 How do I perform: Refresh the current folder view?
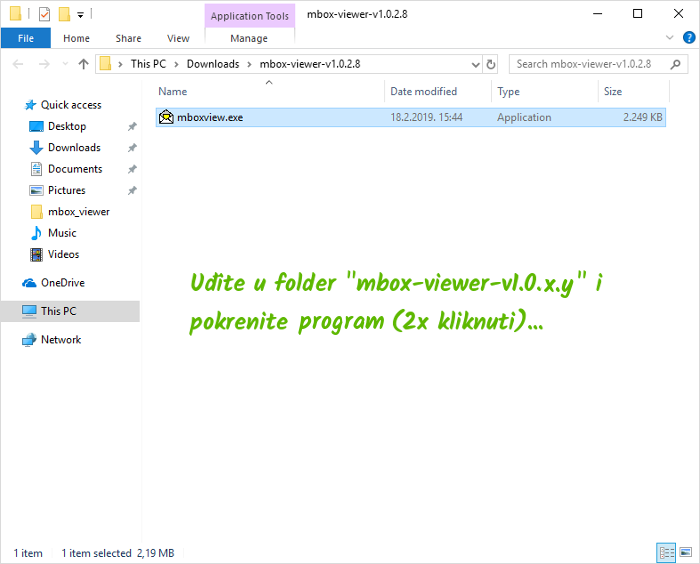click(x=491, y=64)
